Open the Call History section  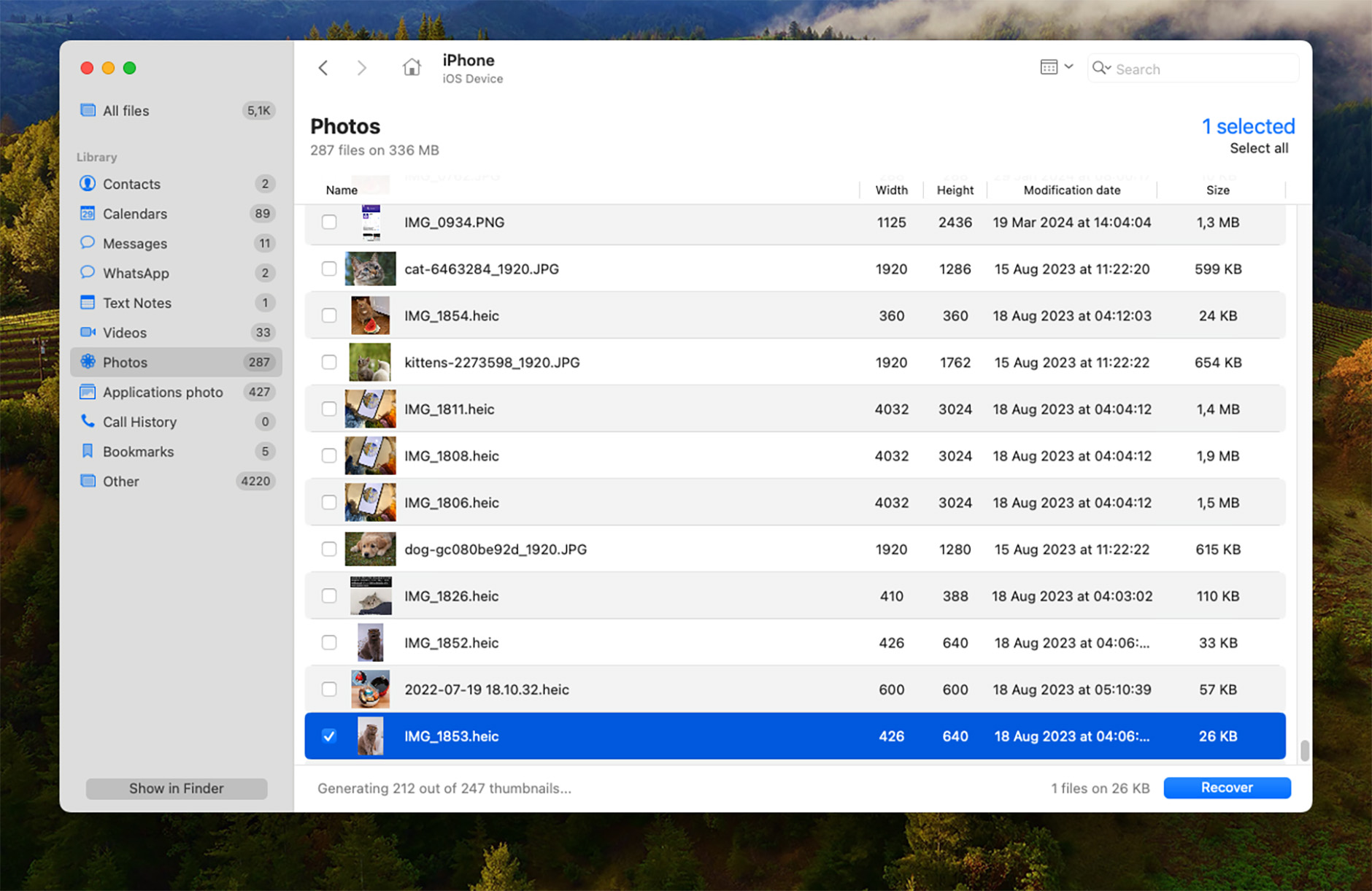[x=140, y=422]
